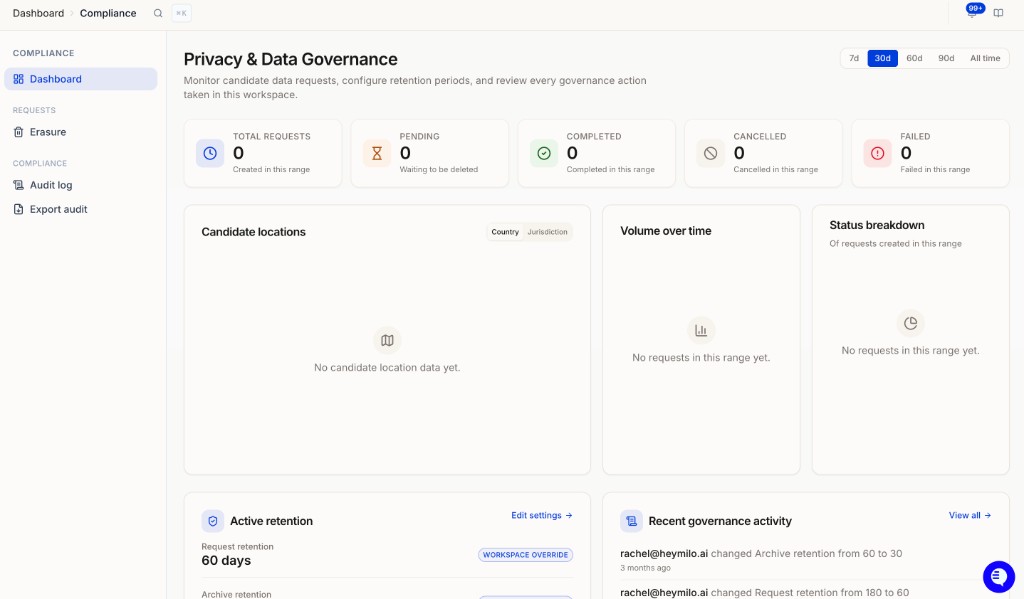This screenshot has width=1024, height=599.
Task: Click the Total Requests stat card
Action: [x=263, y=154]
